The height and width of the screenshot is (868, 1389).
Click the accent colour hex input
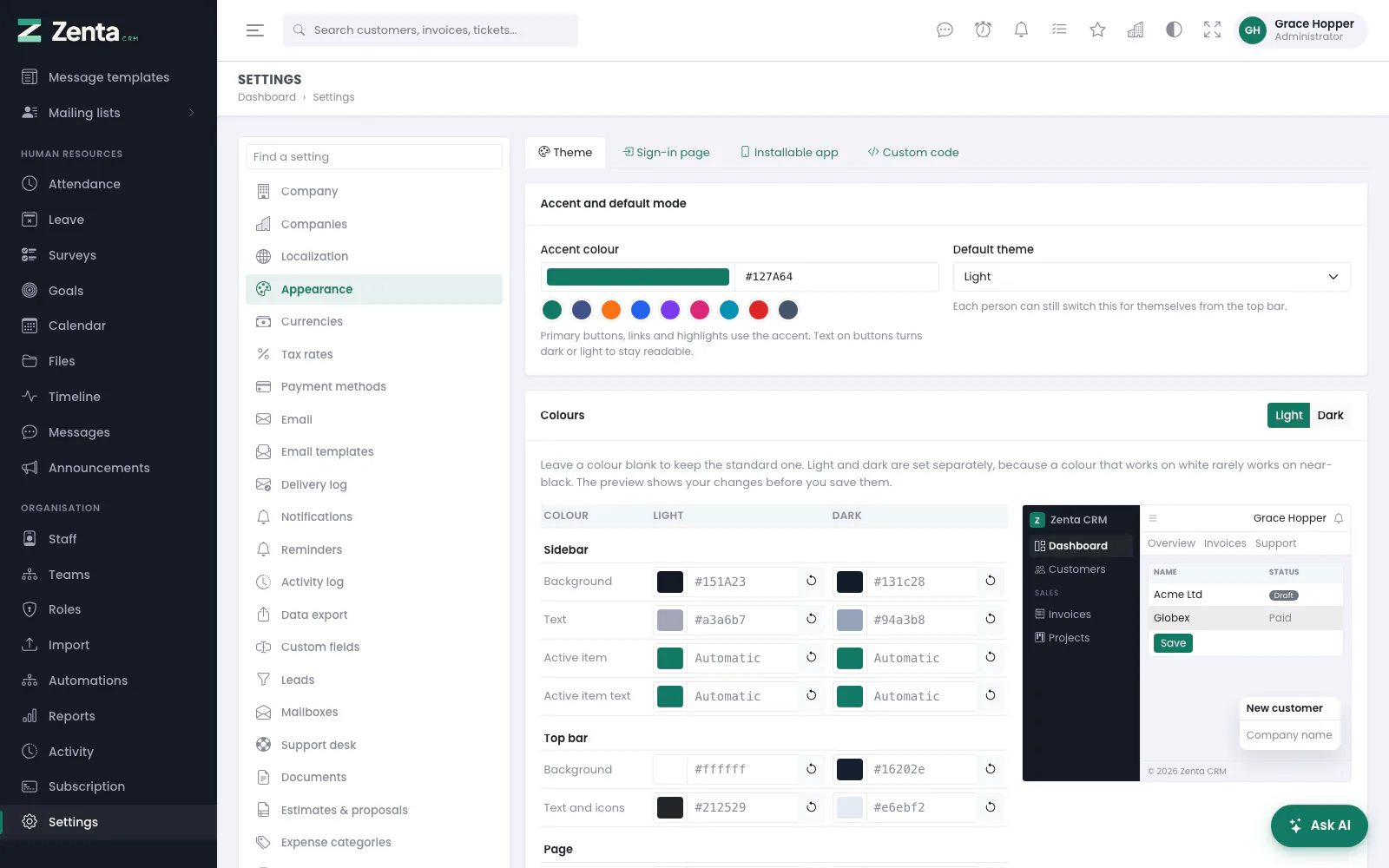coord(837,277)
